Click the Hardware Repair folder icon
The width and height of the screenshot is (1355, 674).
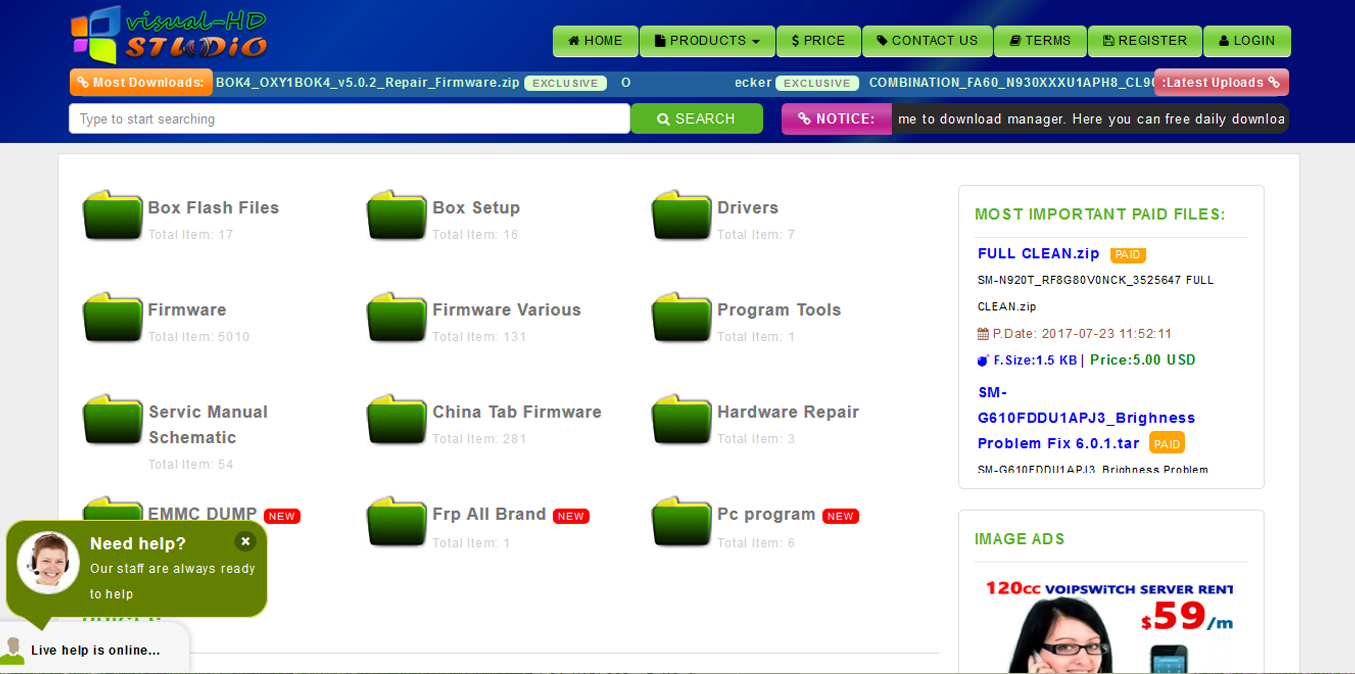coord(681,419)
